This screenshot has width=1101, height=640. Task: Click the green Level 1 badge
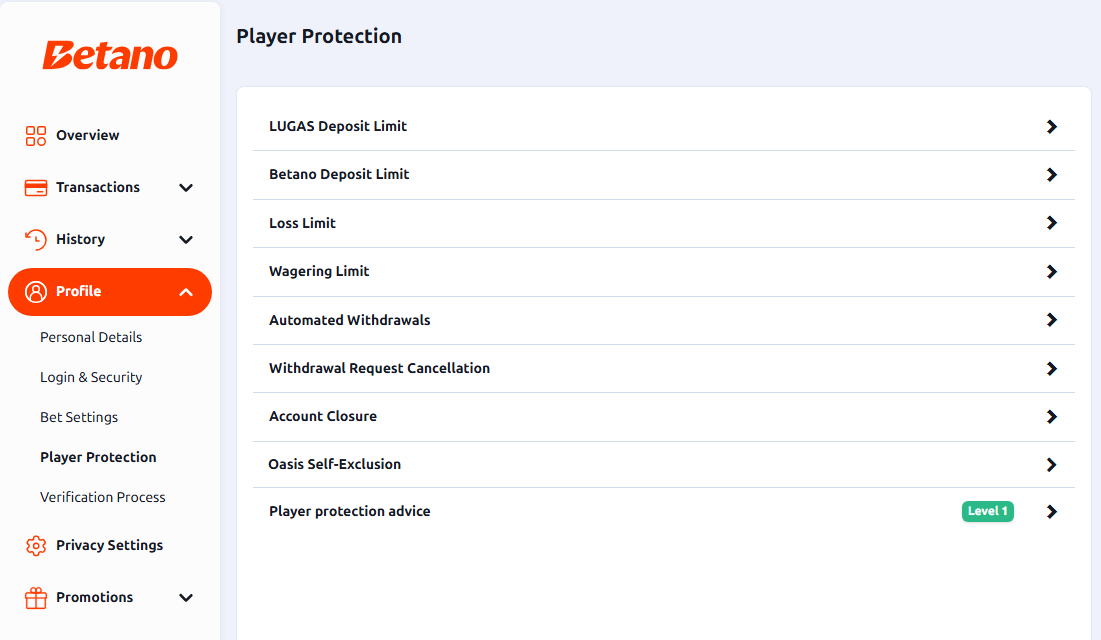[x=987, y=511]
